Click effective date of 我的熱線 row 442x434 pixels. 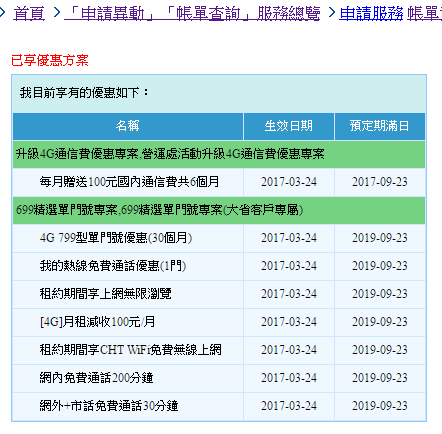pos(289,266)
